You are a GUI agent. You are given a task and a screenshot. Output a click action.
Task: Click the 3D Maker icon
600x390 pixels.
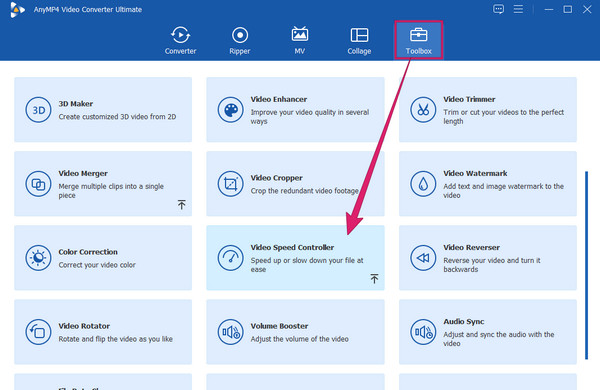(38, 110)
